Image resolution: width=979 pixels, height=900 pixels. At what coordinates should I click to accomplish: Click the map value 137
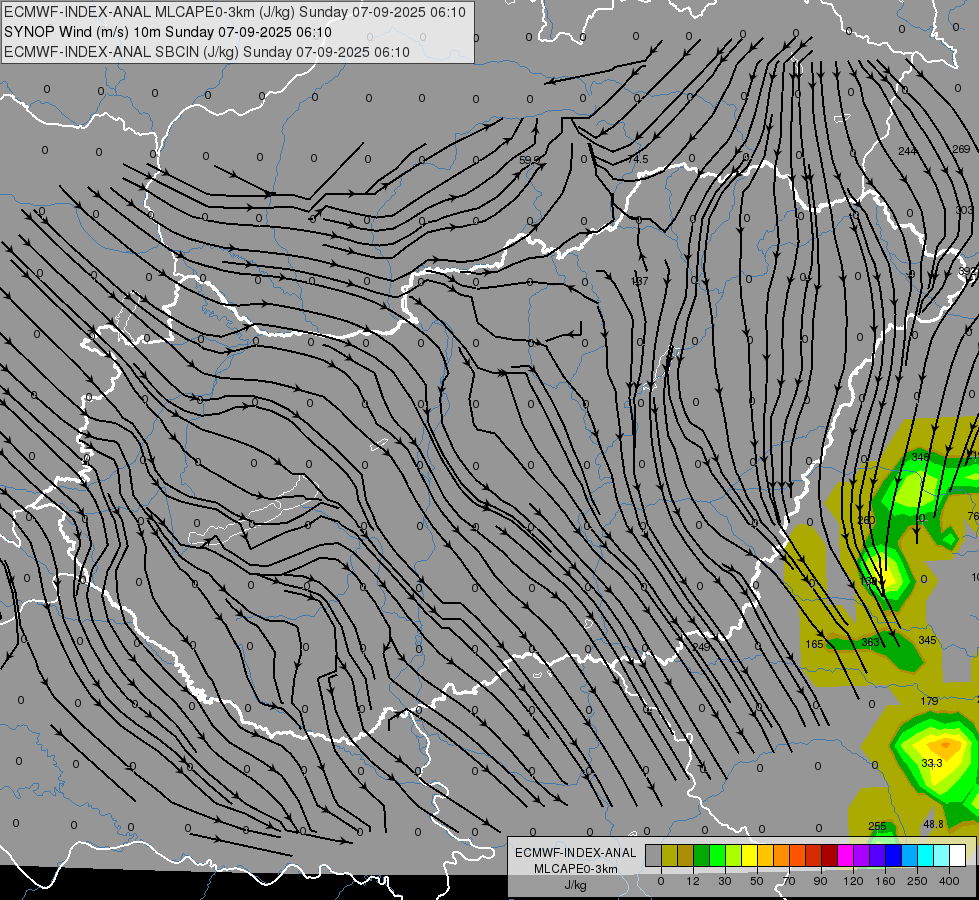pos(639,281)
